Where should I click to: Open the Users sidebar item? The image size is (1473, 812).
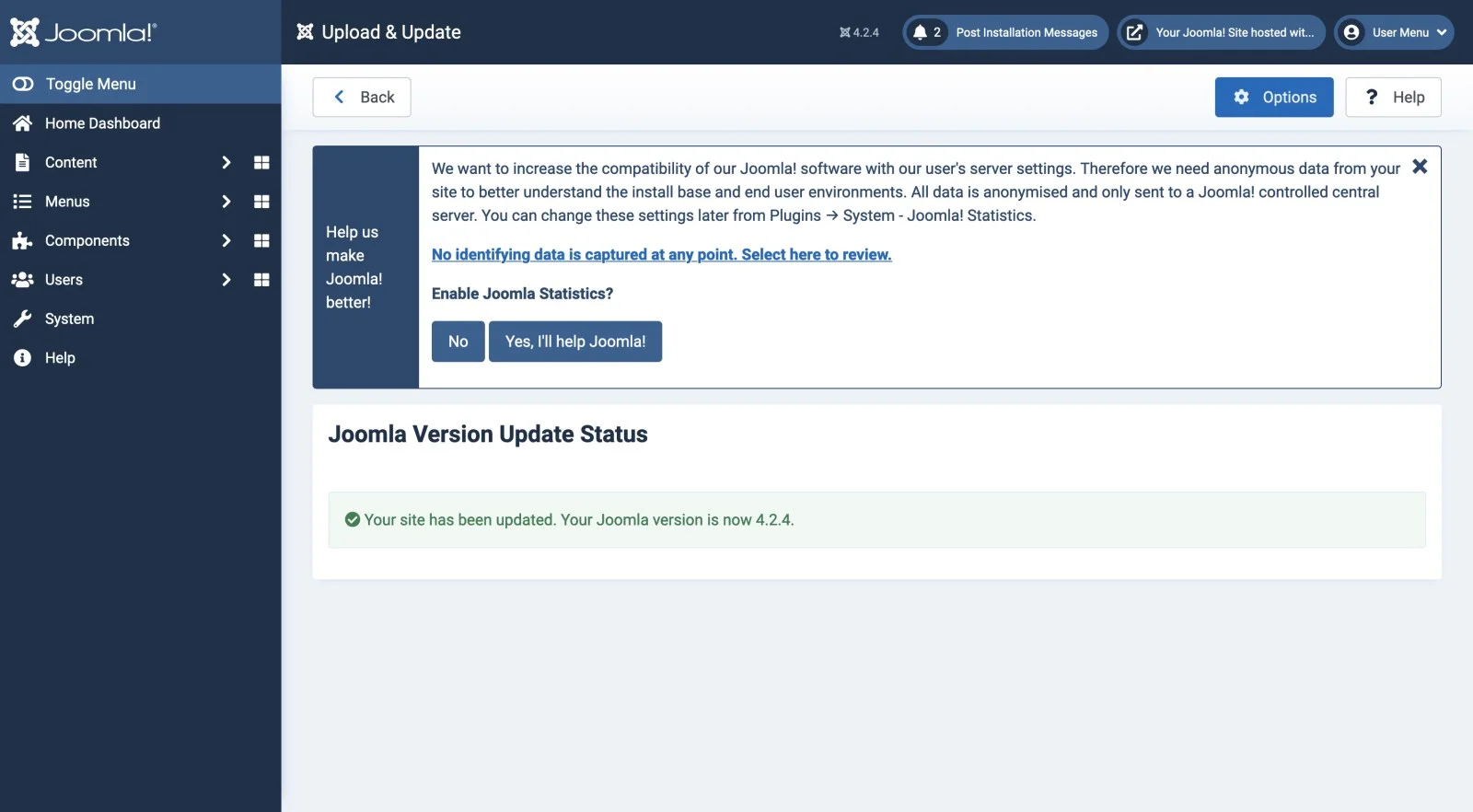(64, 280)
